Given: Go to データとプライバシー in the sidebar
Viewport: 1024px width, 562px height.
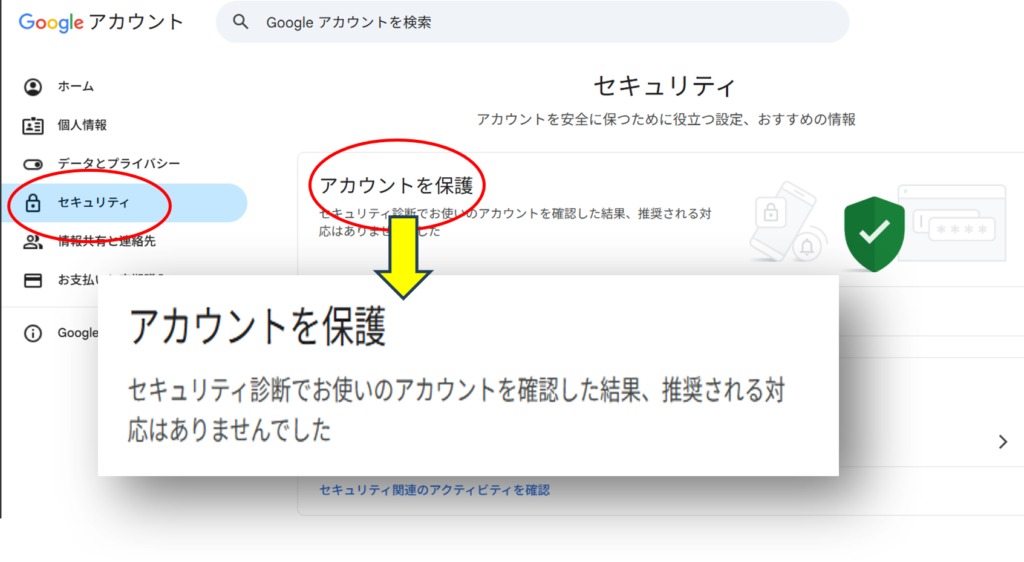Looking at the screenshot, I should tap(118, 164).
